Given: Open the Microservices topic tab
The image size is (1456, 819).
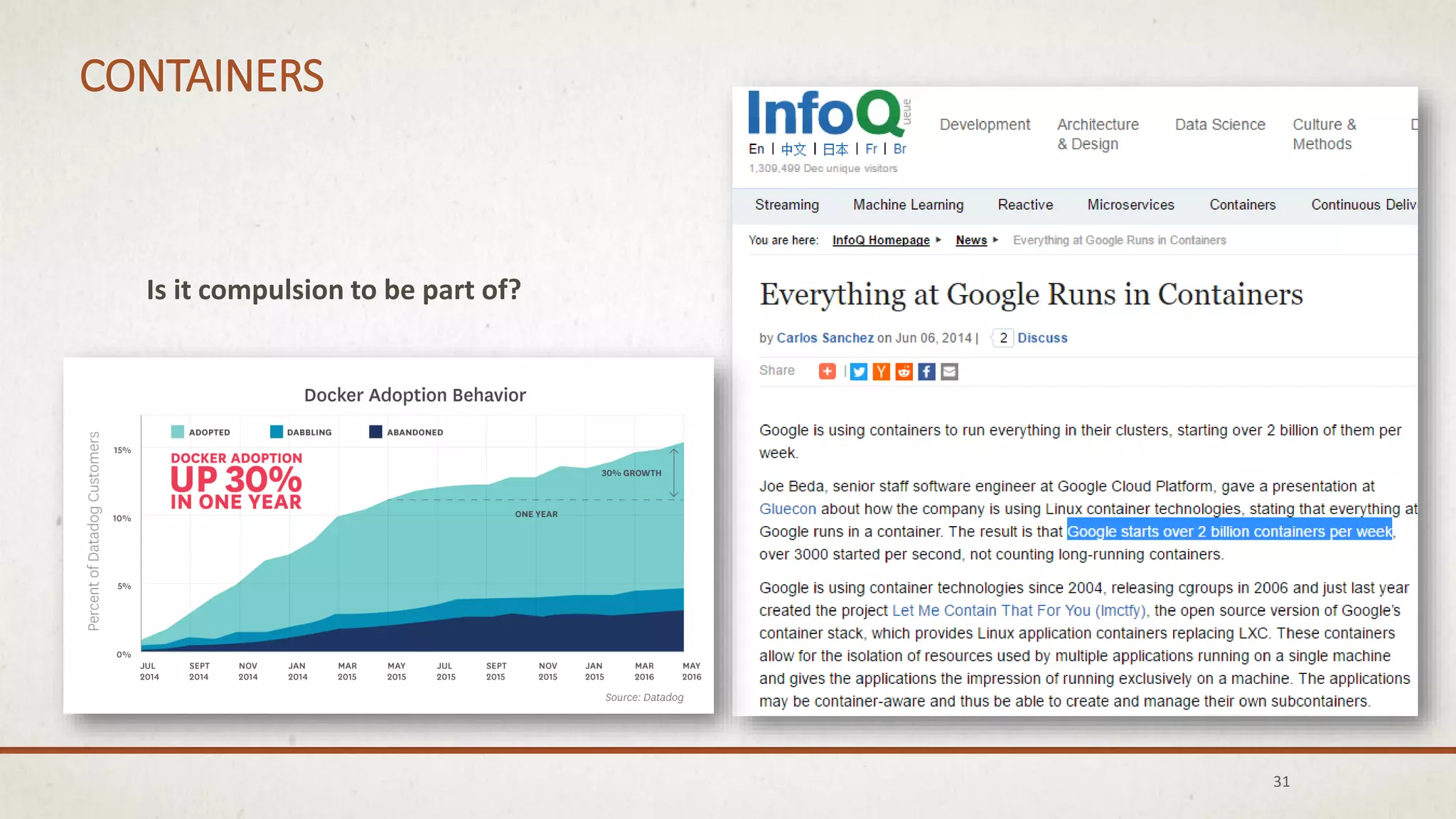Looking at the screenshot, I should pos(1130,205).
